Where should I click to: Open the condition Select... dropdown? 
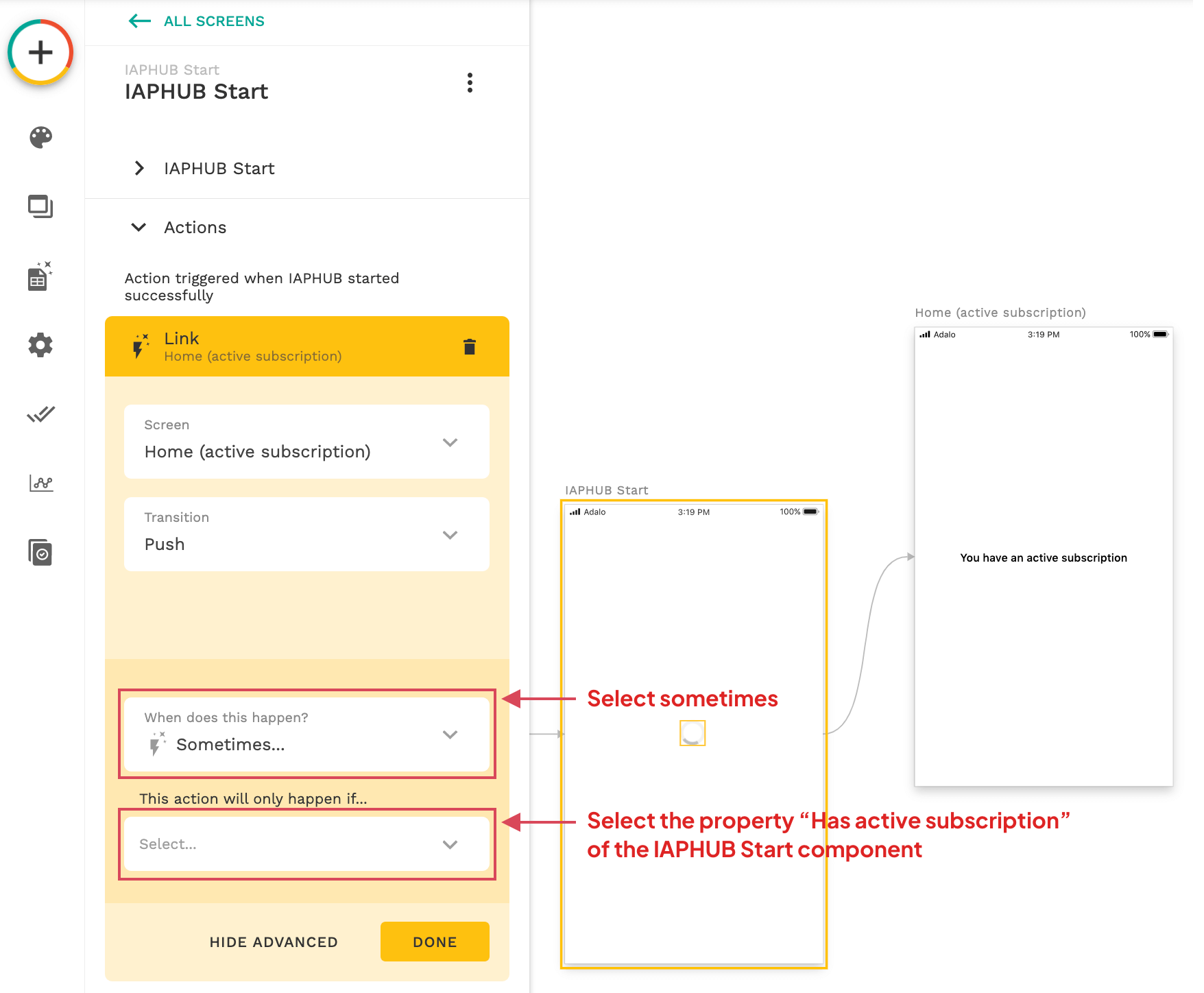tap(306, 844)
